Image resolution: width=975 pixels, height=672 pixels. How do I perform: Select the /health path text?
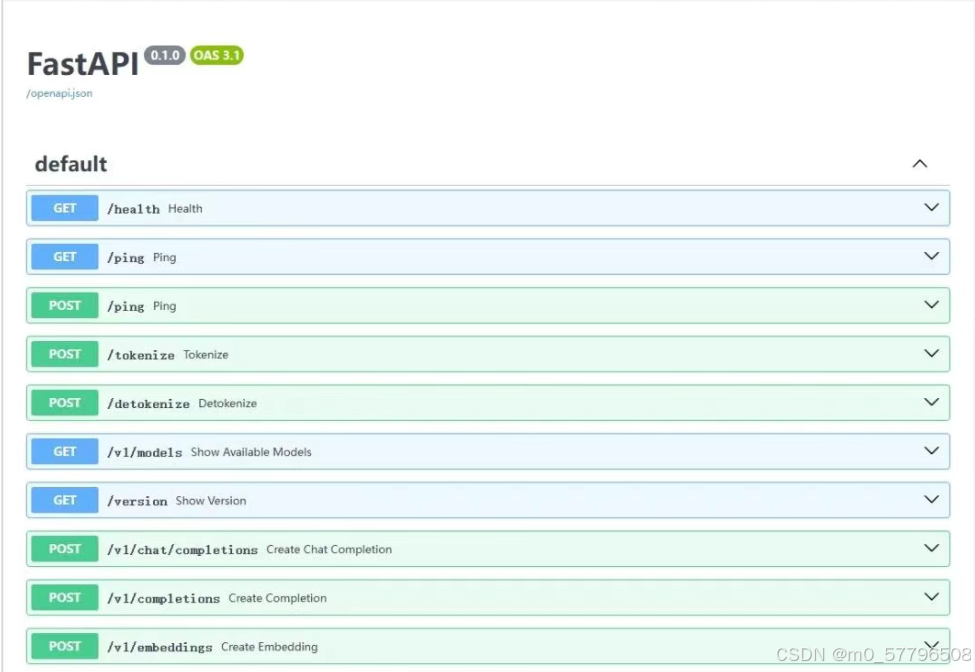(133, 209)
